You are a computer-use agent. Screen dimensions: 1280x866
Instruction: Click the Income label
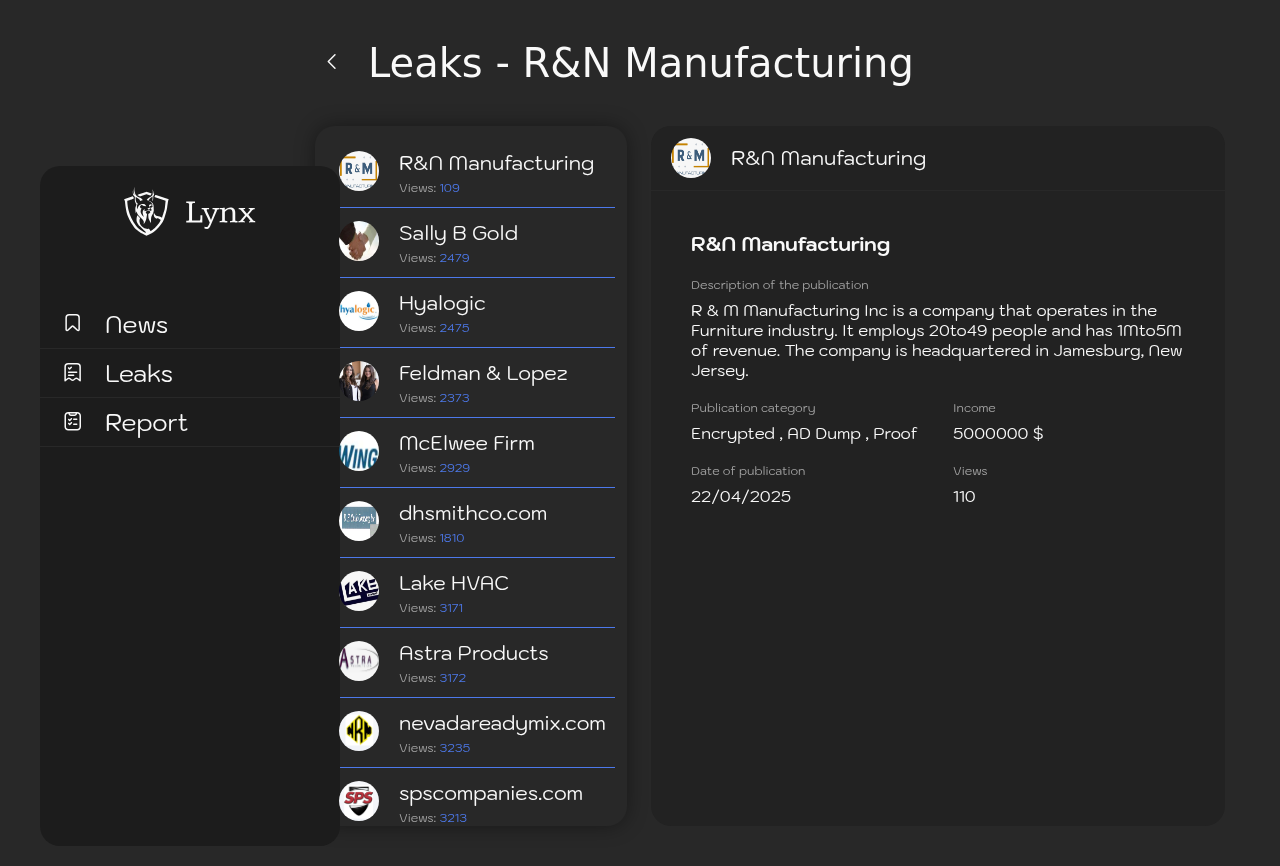974,408
